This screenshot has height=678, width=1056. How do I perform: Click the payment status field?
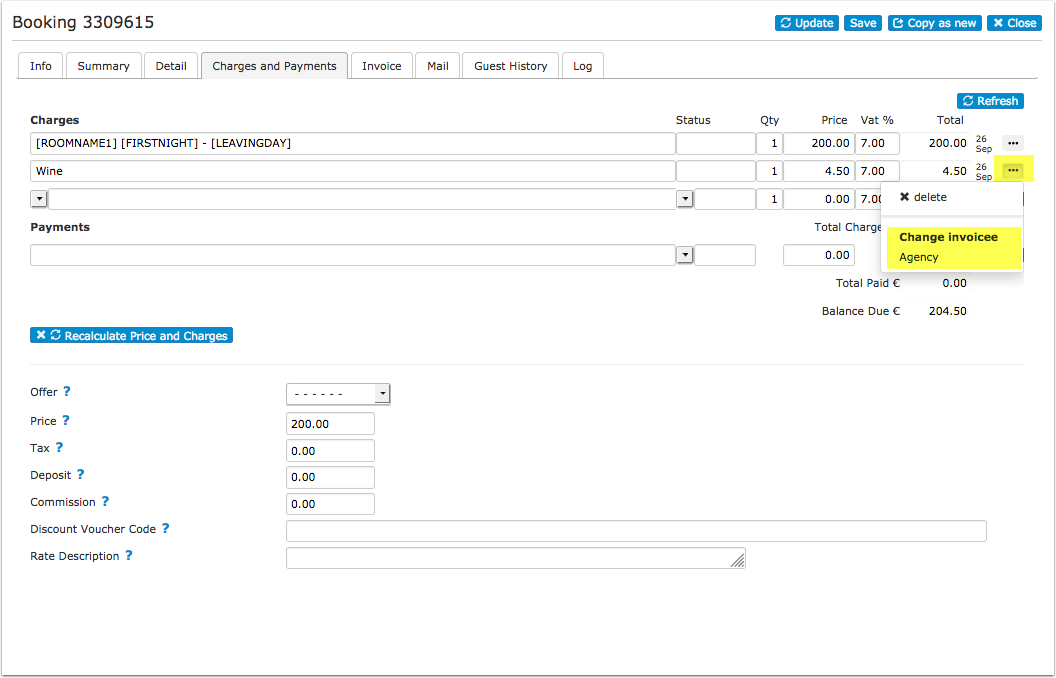(725, 255)
